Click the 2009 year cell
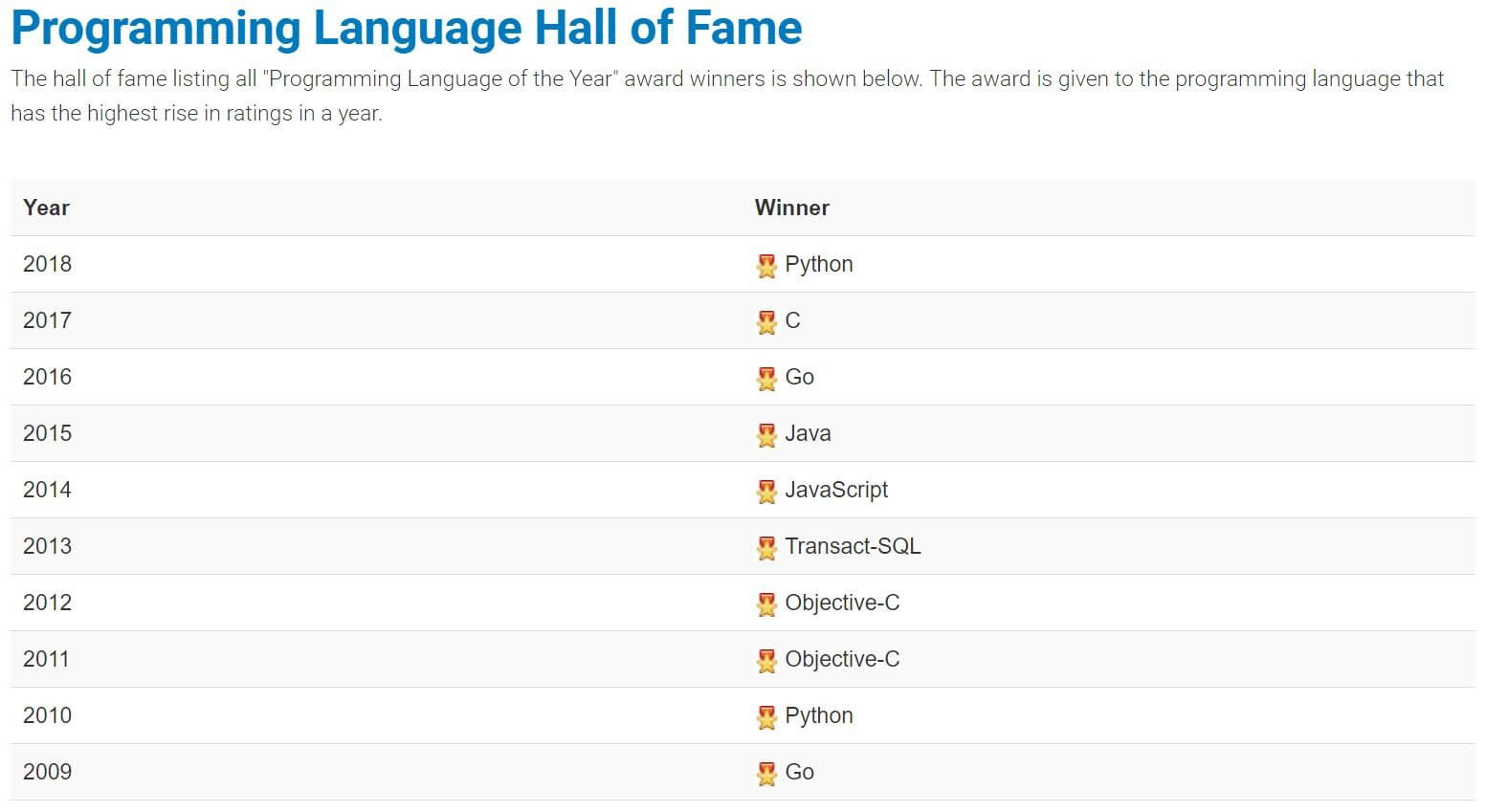This screenshot has width=1486, height=812. coord(47,772)
